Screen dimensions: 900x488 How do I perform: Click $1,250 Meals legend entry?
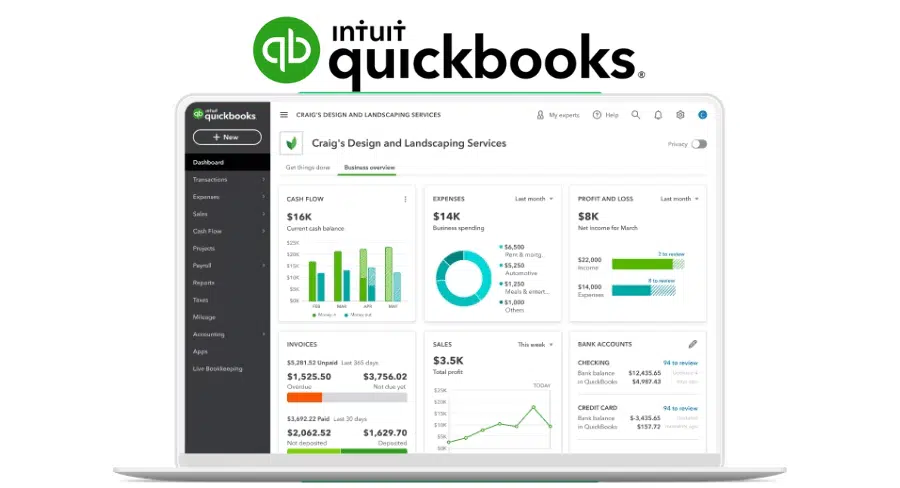[x=524, y=288]
